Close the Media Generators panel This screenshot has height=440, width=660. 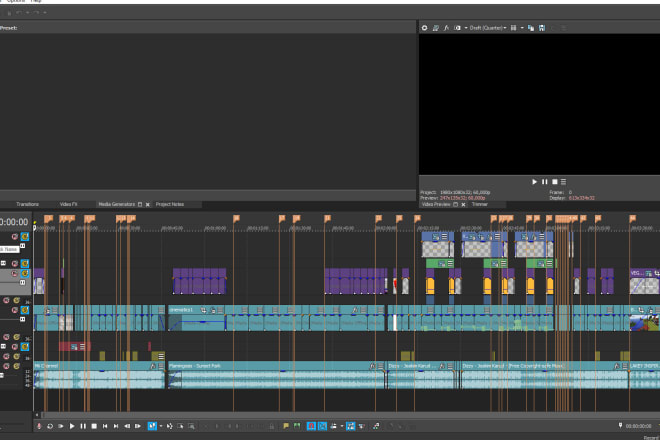(x=148, y=203)
